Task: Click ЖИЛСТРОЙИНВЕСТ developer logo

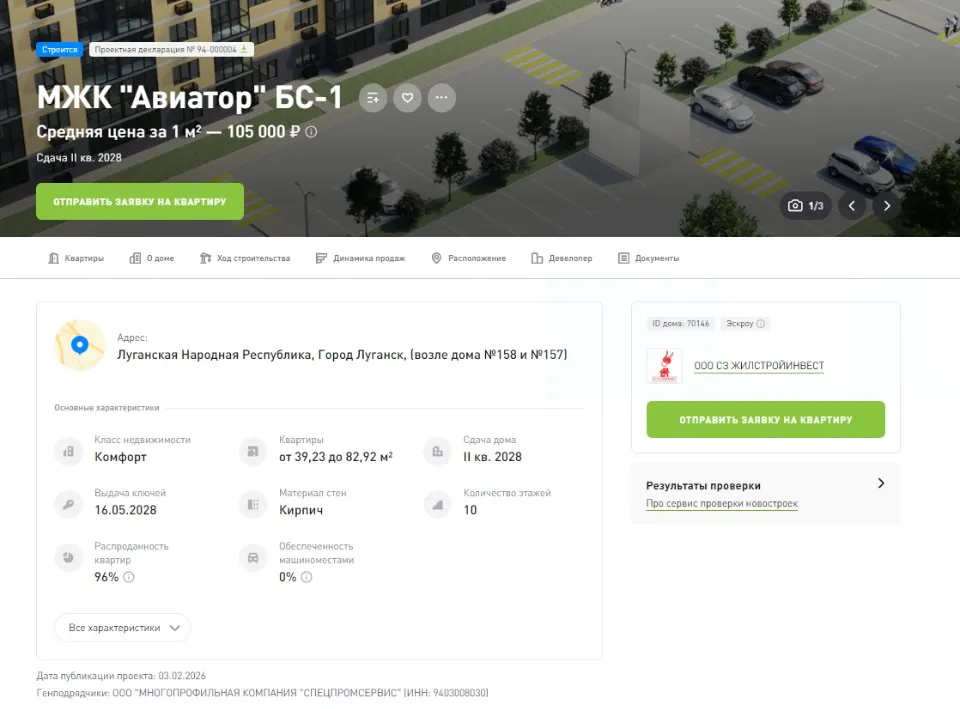Action: pyautogui.click(x=664, y=366)
